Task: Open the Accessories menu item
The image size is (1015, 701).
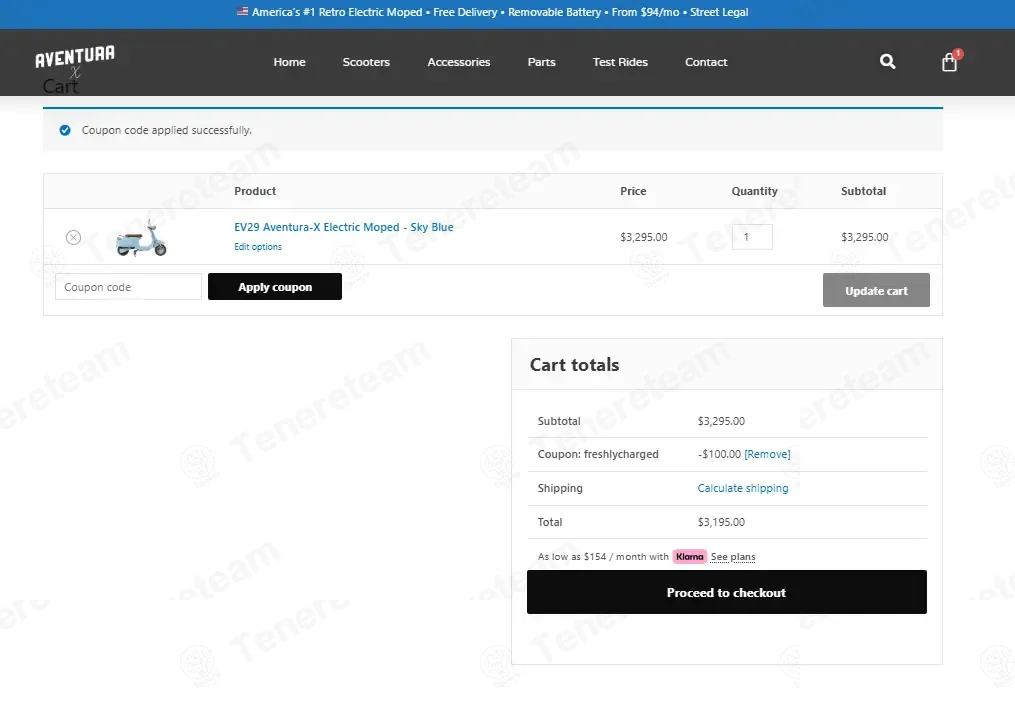Action: [x=459, y=62]
